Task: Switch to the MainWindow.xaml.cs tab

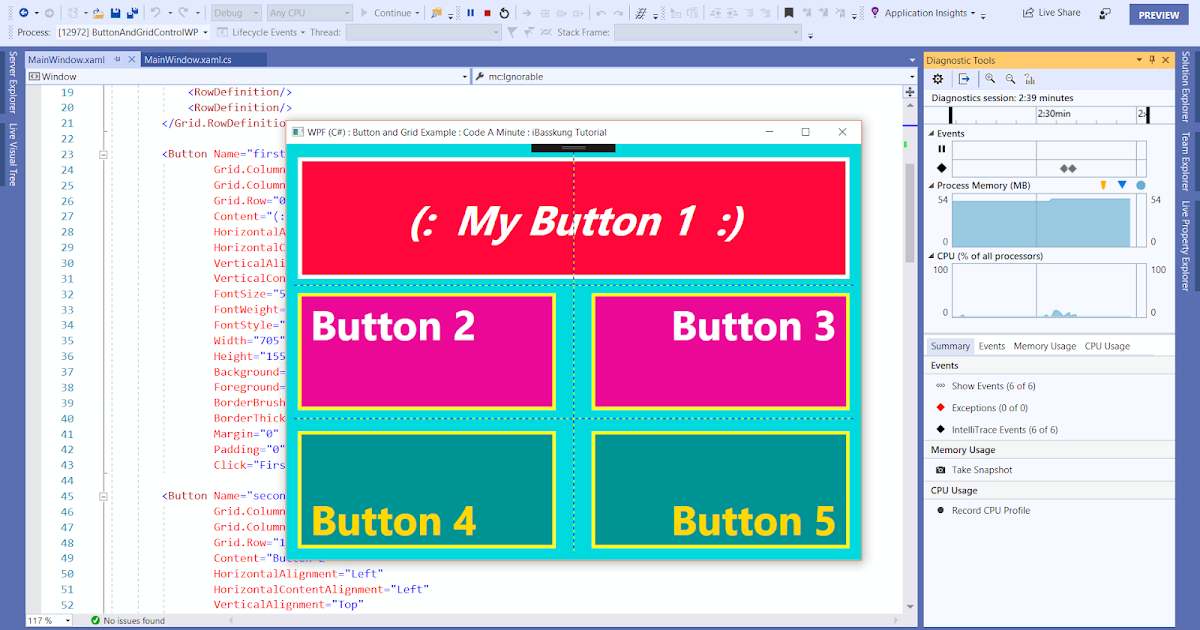Action: [201, 59]
